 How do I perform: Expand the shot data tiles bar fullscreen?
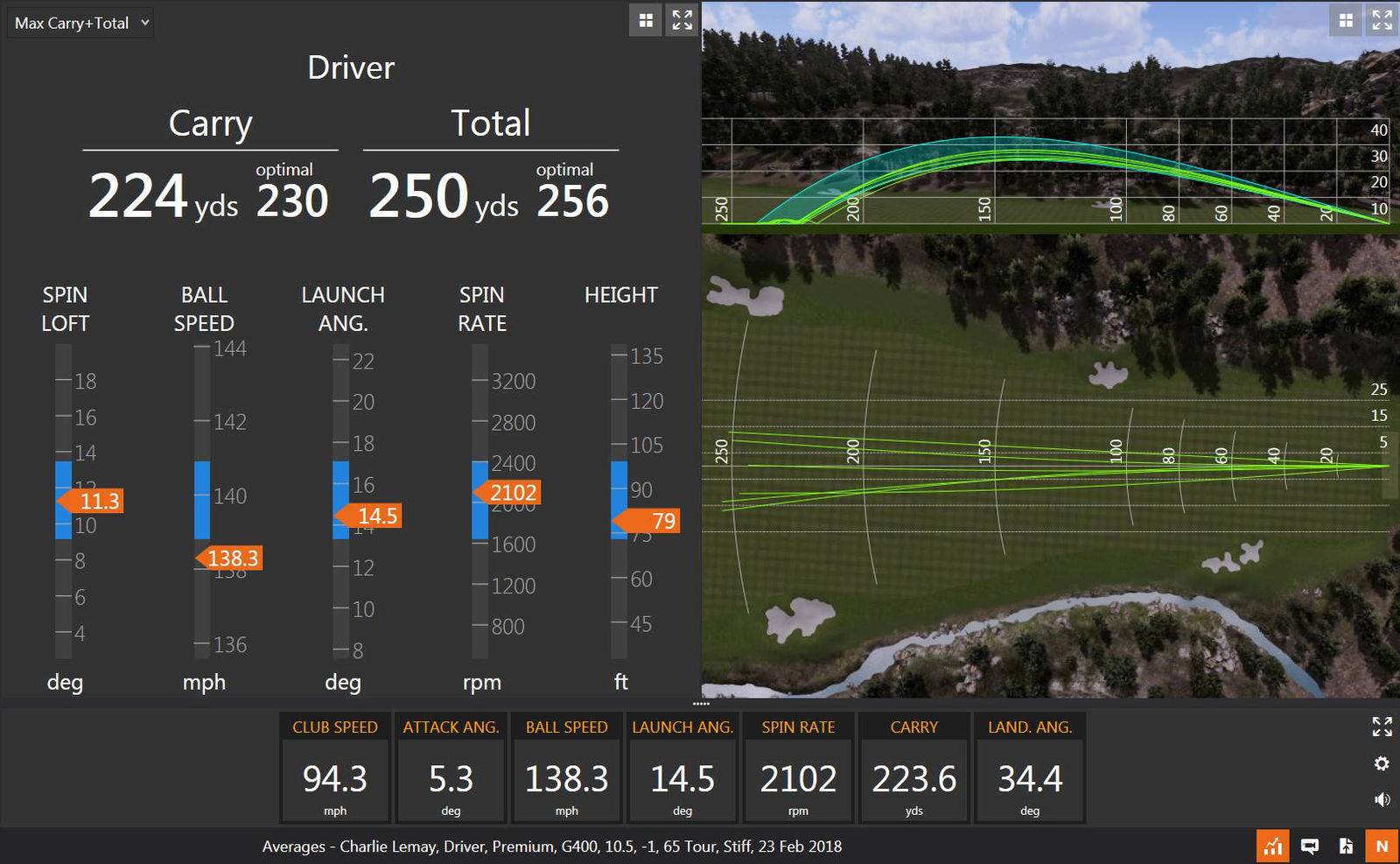(1382, 727)
